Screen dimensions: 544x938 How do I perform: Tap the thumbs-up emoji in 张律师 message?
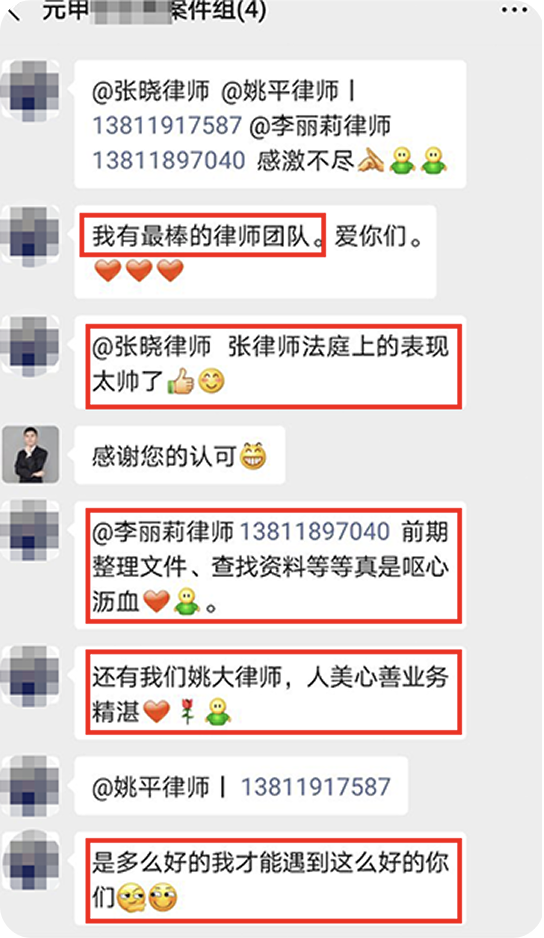(181, 380)
